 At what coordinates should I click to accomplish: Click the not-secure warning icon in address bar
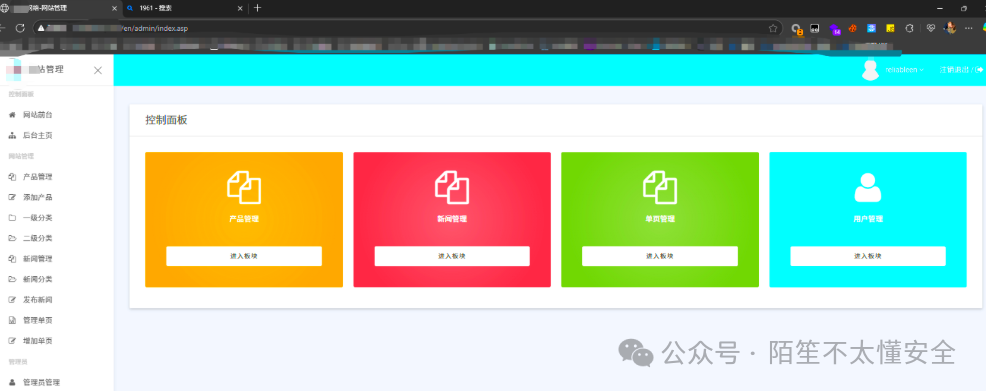pos(41,28)
